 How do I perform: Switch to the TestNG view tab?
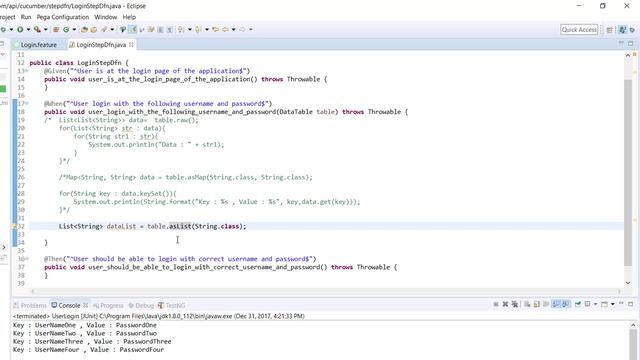[x=172, y=305]
